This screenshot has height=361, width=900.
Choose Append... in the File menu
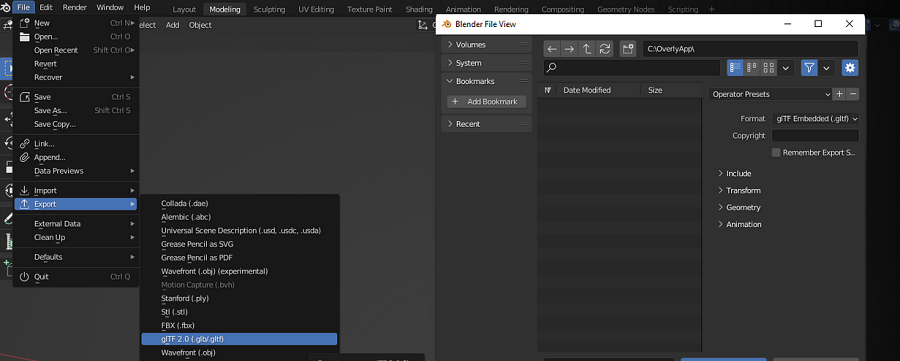(x=75, y=157)
